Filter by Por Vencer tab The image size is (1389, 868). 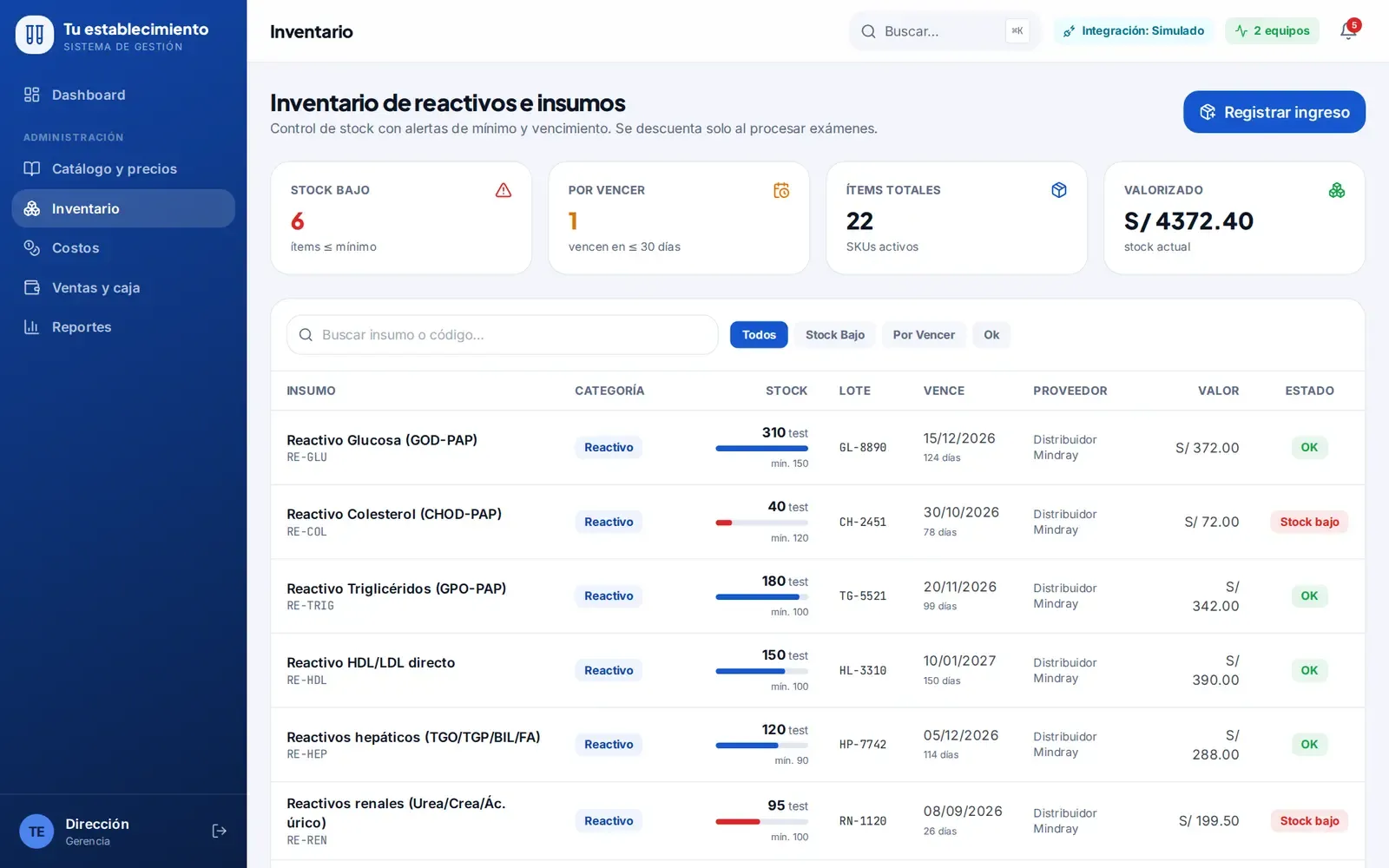click(924, 335)
